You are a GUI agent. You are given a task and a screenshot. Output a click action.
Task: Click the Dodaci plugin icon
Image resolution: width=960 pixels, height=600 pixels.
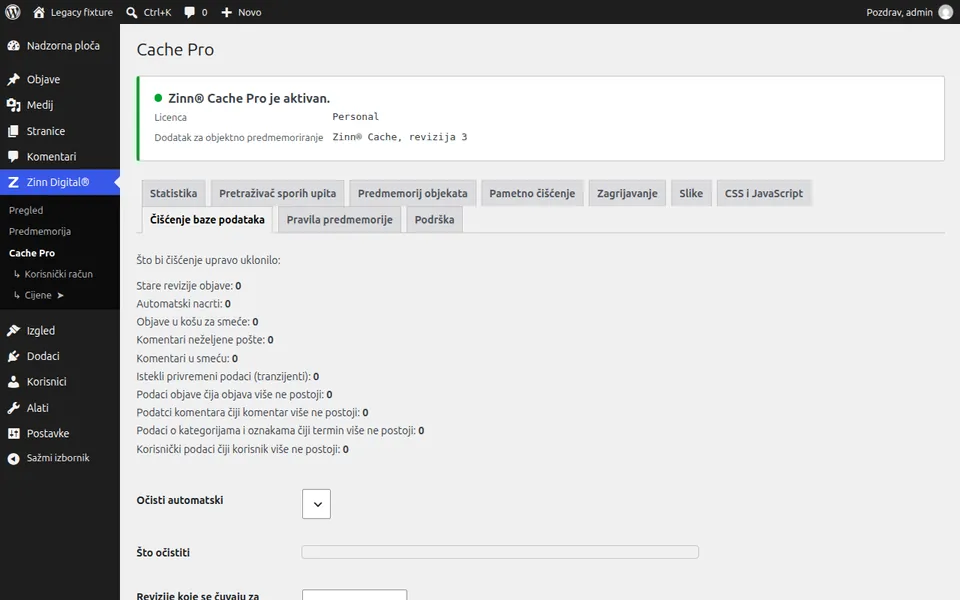(13, 356)
